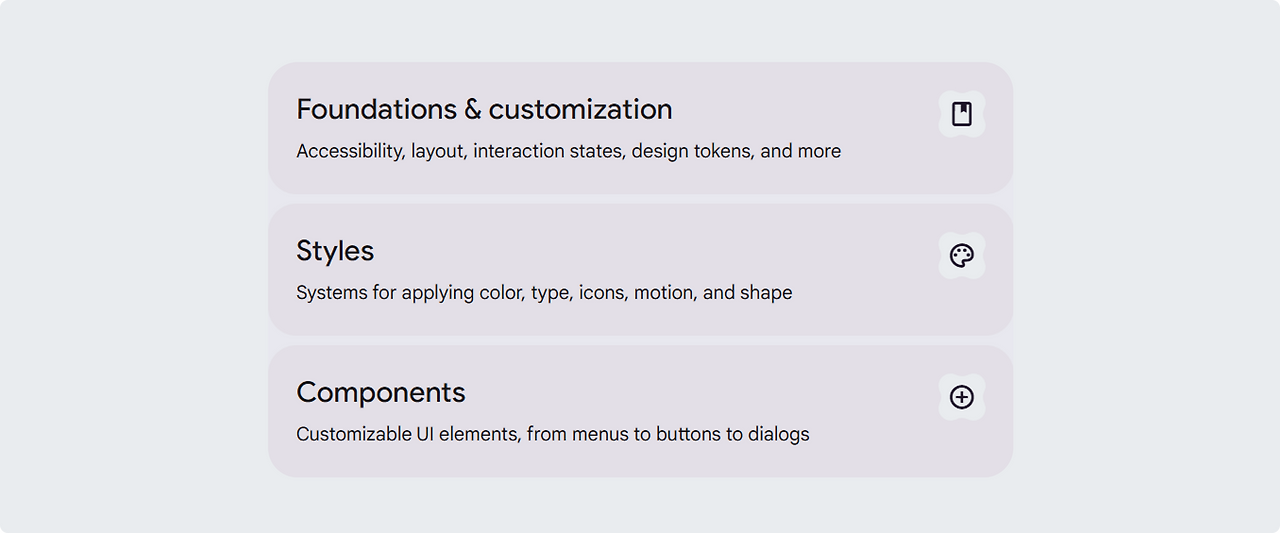This screenshot has height=533, width=1280.
Task: Click 'Customizable UI elements' description text
Action: point(409,434)
